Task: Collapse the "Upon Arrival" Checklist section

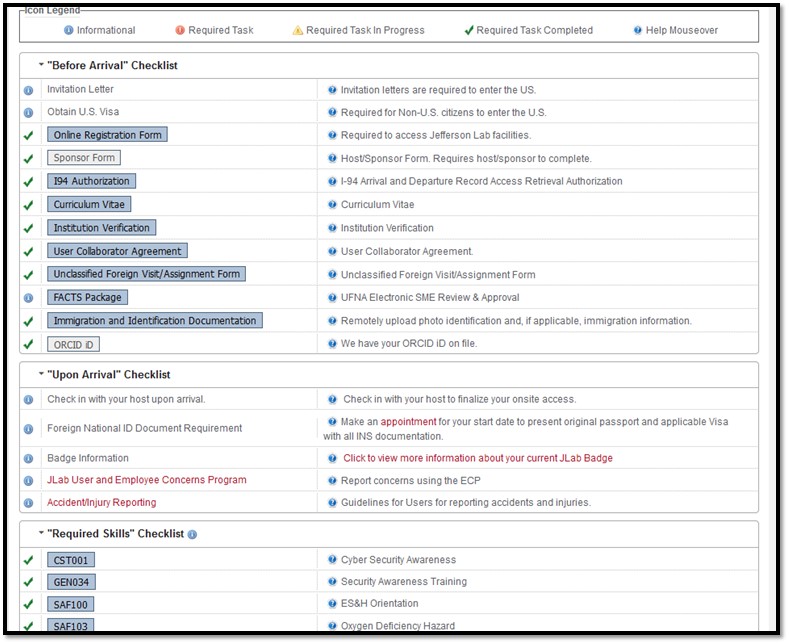Action: 41,374
